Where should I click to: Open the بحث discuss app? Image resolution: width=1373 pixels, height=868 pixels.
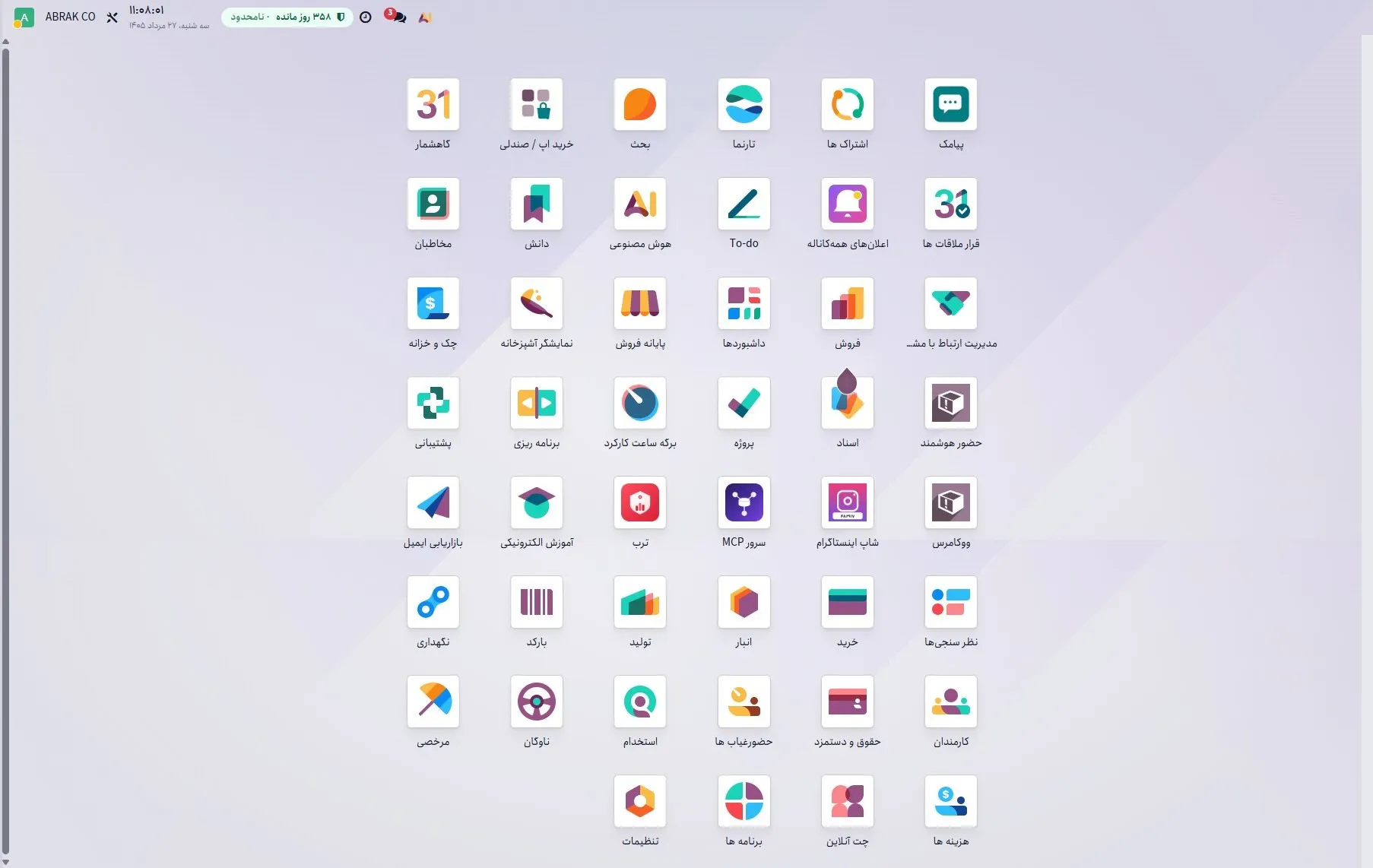coord(640,105)
